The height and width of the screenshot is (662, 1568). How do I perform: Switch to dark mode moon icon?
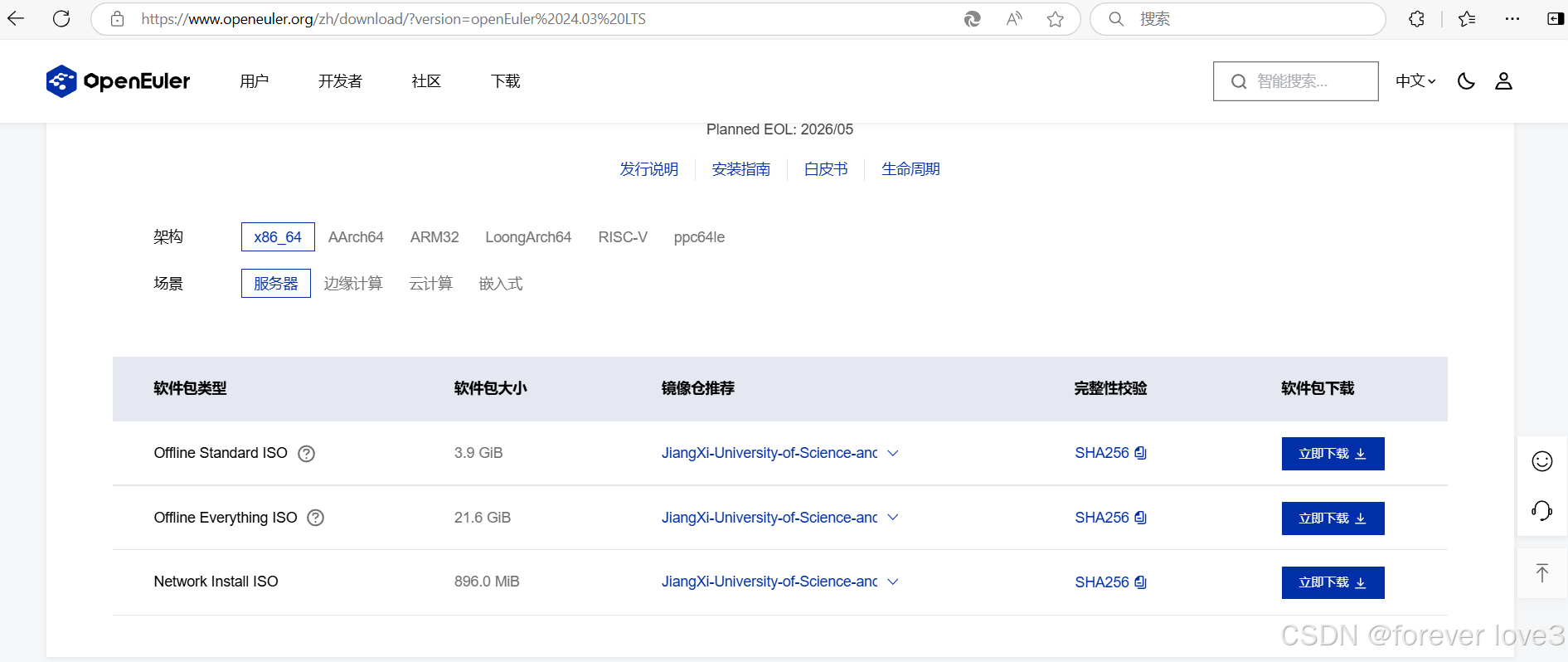click(x=1466, y=81)
